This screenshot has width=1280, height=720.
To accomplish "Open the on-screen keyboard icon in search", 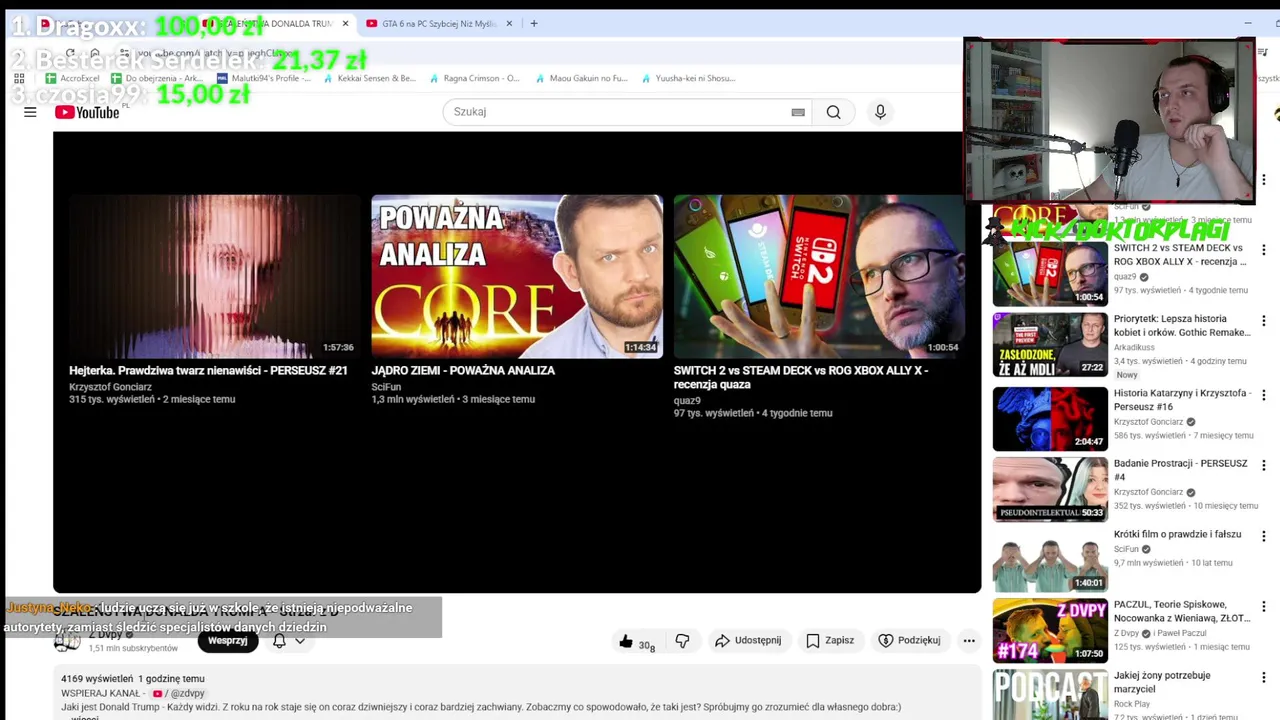I will [x=798, y=112].
